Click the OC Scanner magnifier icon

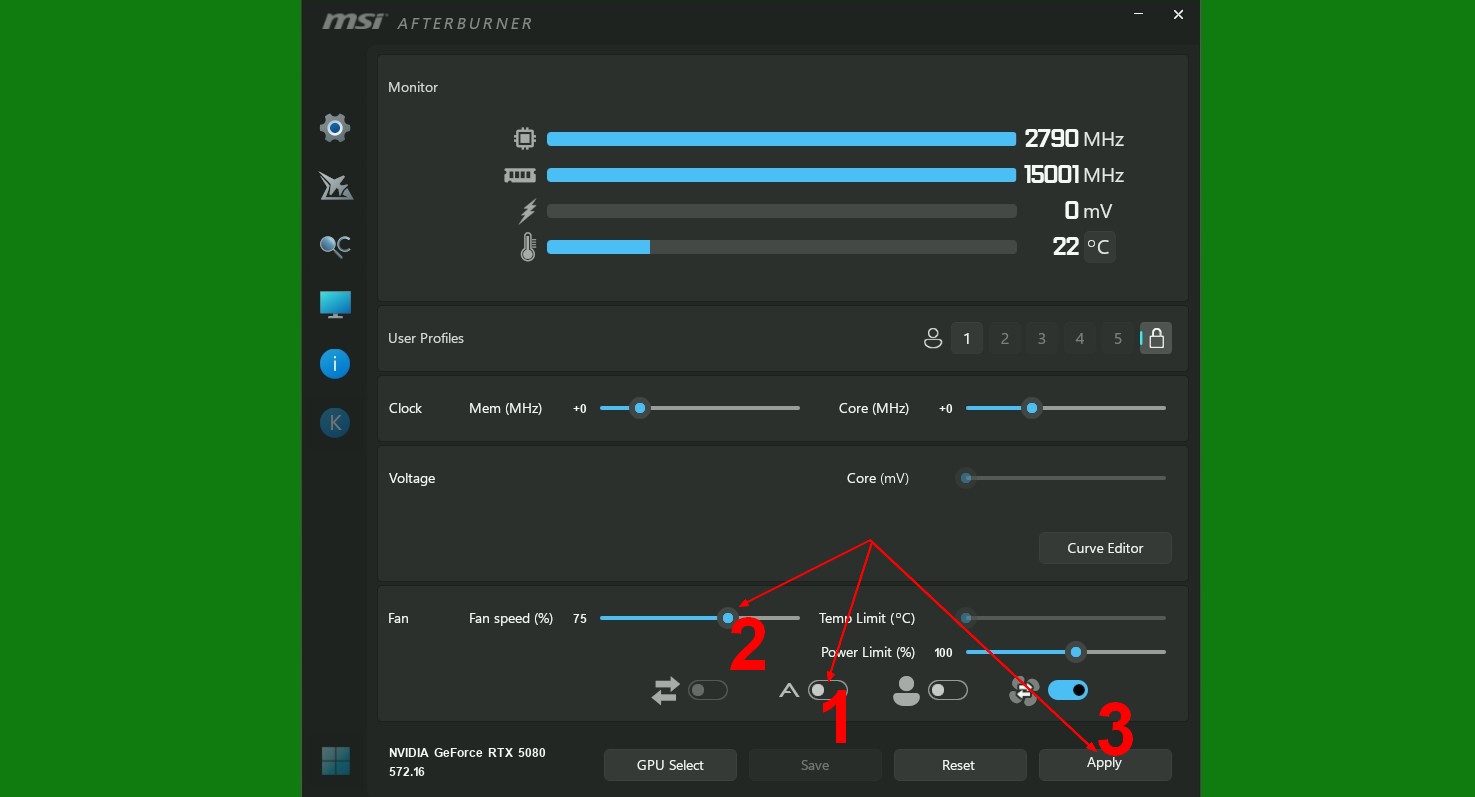(x=335, y=245)
